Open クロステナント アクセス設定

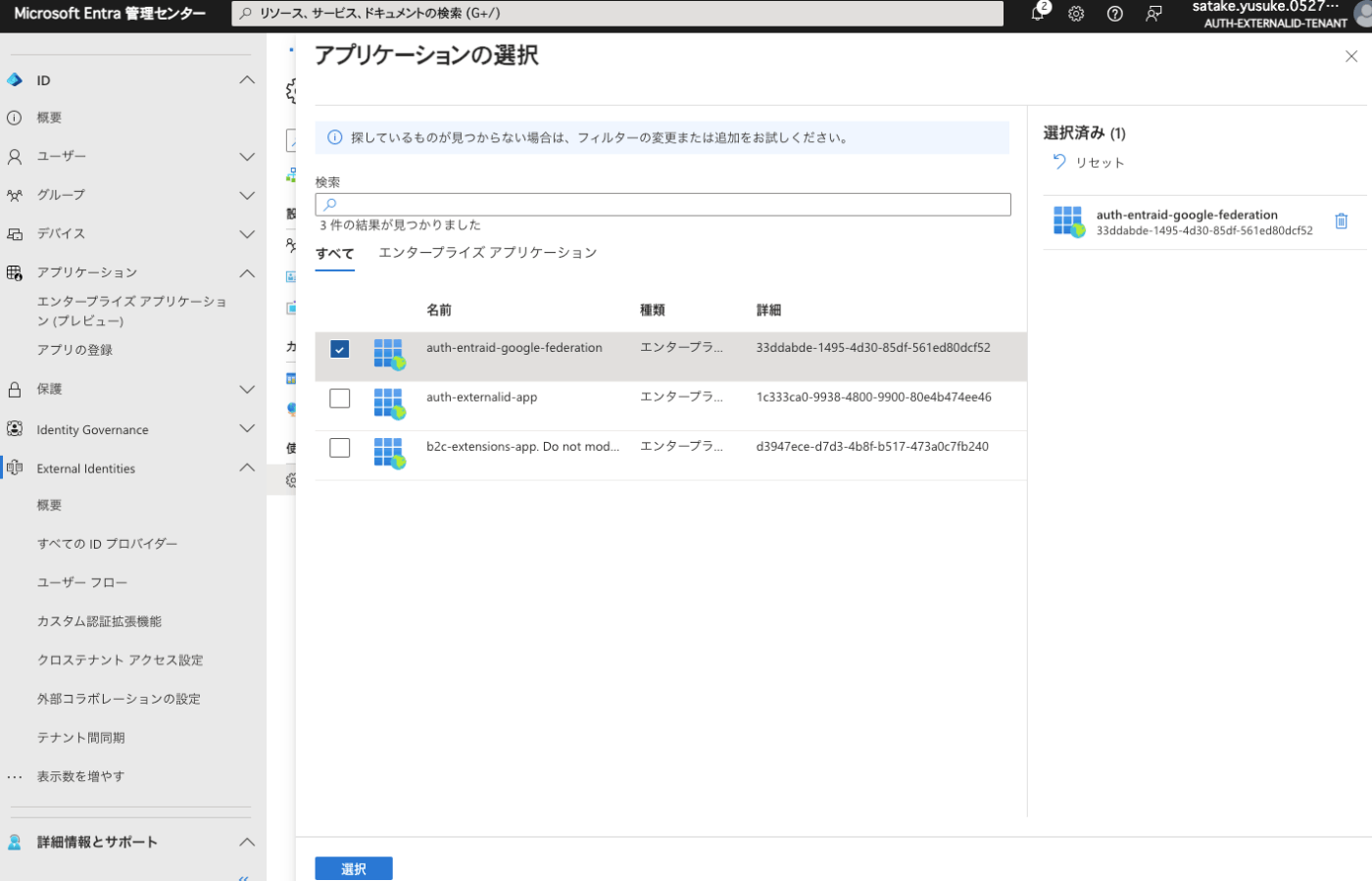pyautogui.click(x=120, y=661)
